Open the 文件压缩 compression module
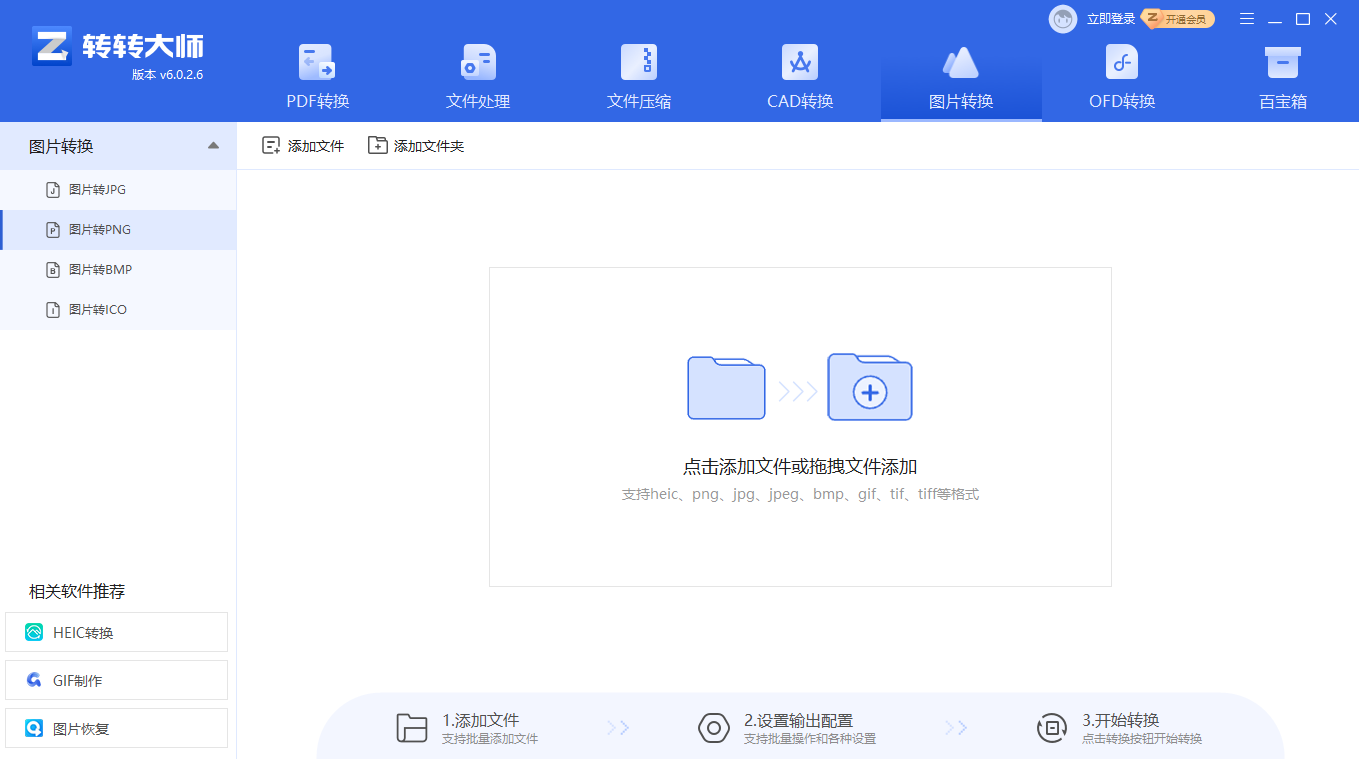Screen dimensions: 1359x759 coord(638,76)
